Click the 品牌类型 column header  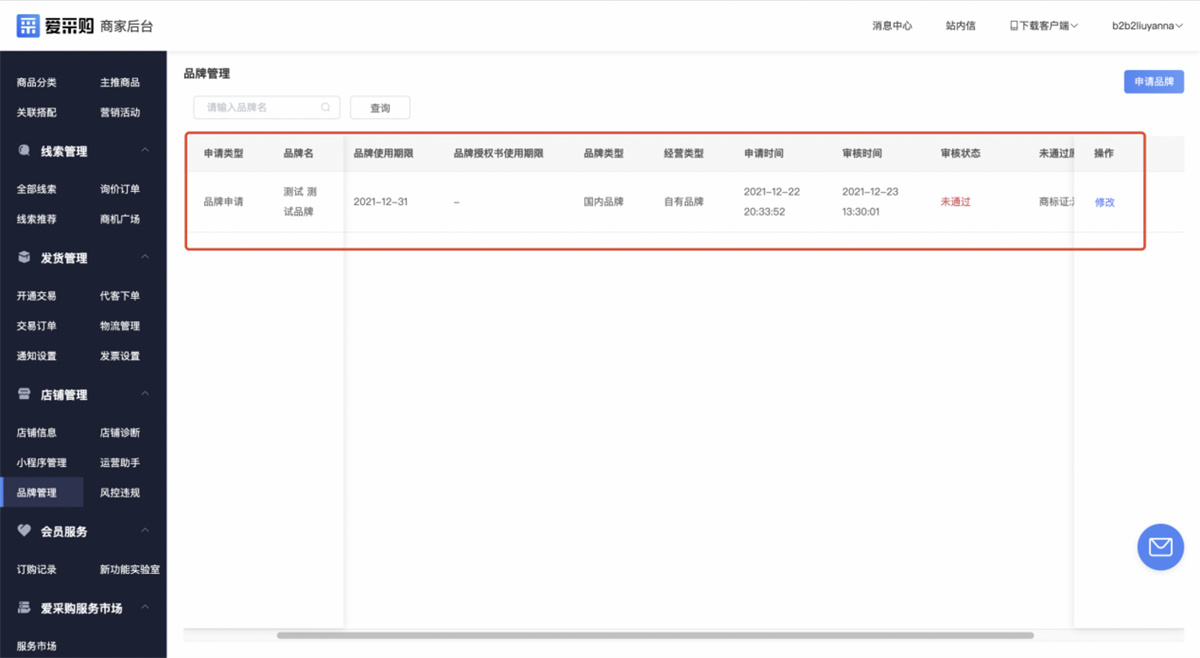pyautogui.click(x=604, y=154)
